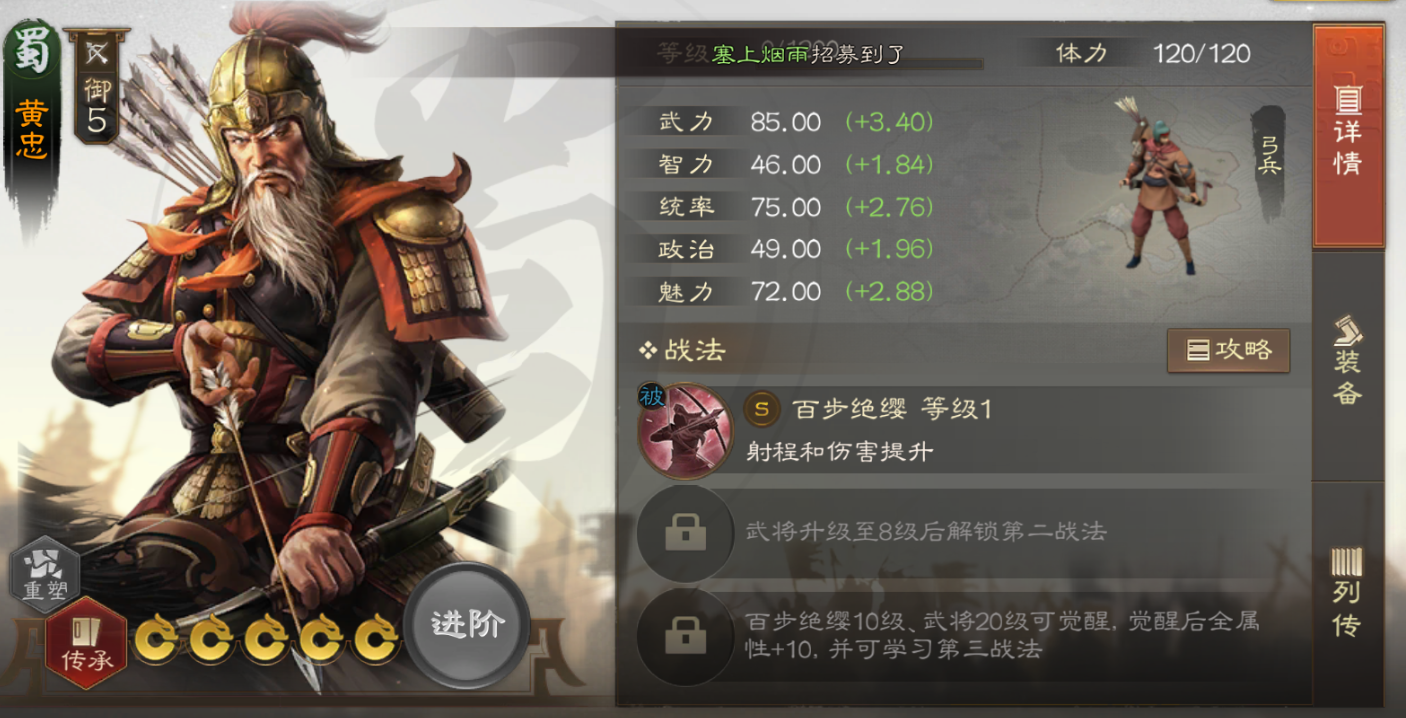Click the 魅力 72.00 attribute row
Screen dimensions: 1406x718
[795, 291]
